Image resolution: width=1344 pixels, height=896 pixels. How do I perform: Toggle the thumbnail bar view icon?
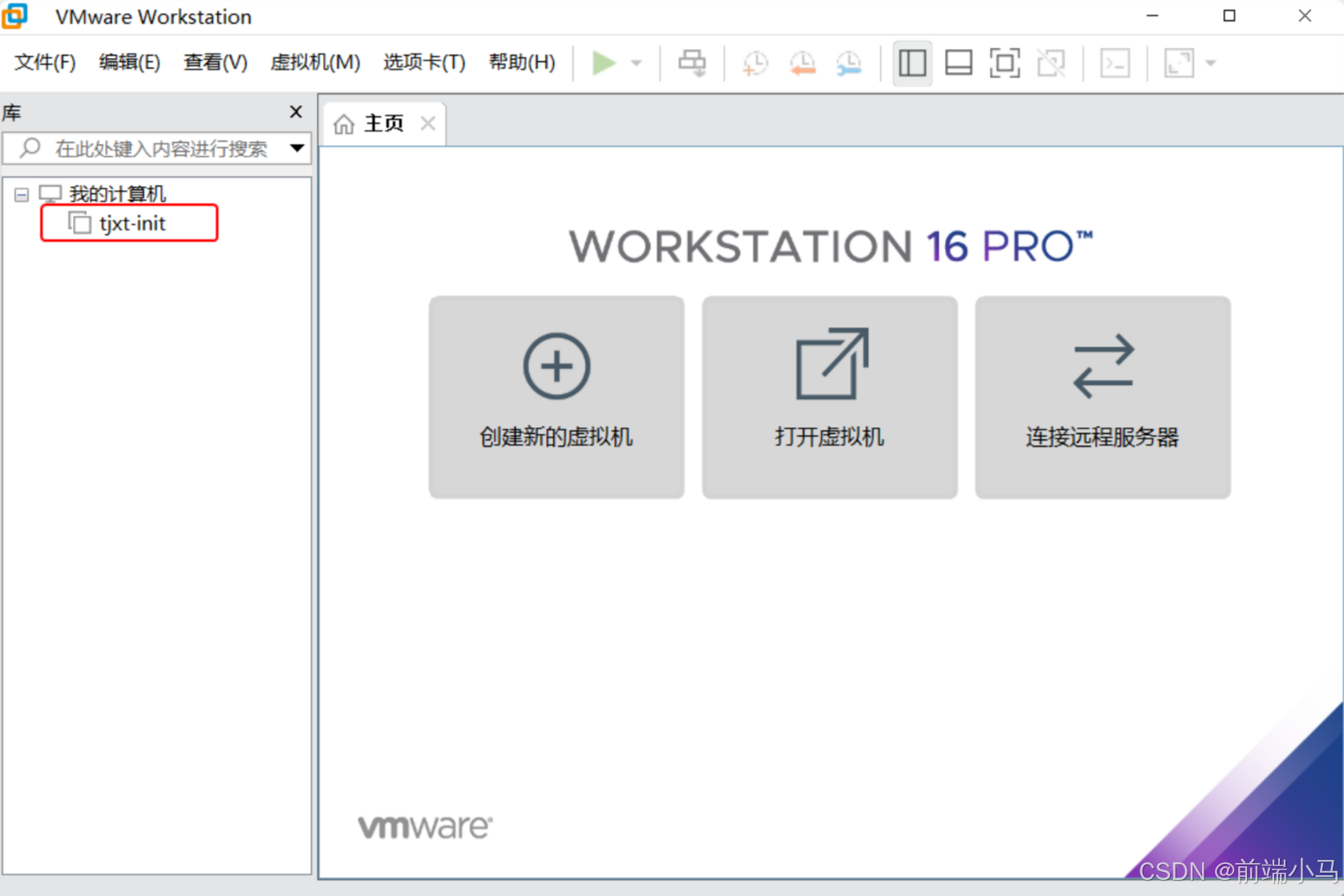pos(959,63)
